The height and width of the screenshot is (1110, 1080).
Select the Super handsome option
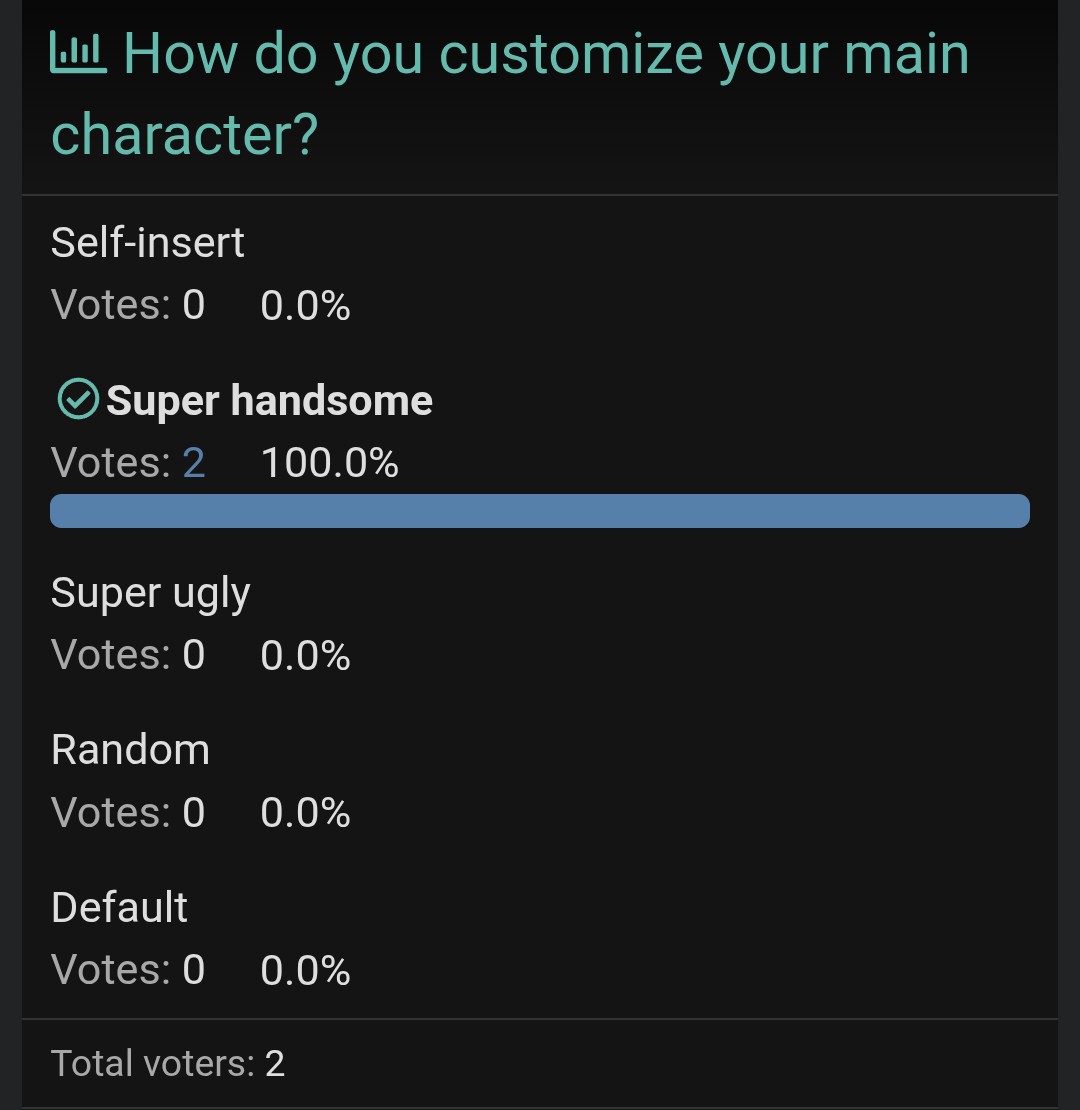point(269,401)
